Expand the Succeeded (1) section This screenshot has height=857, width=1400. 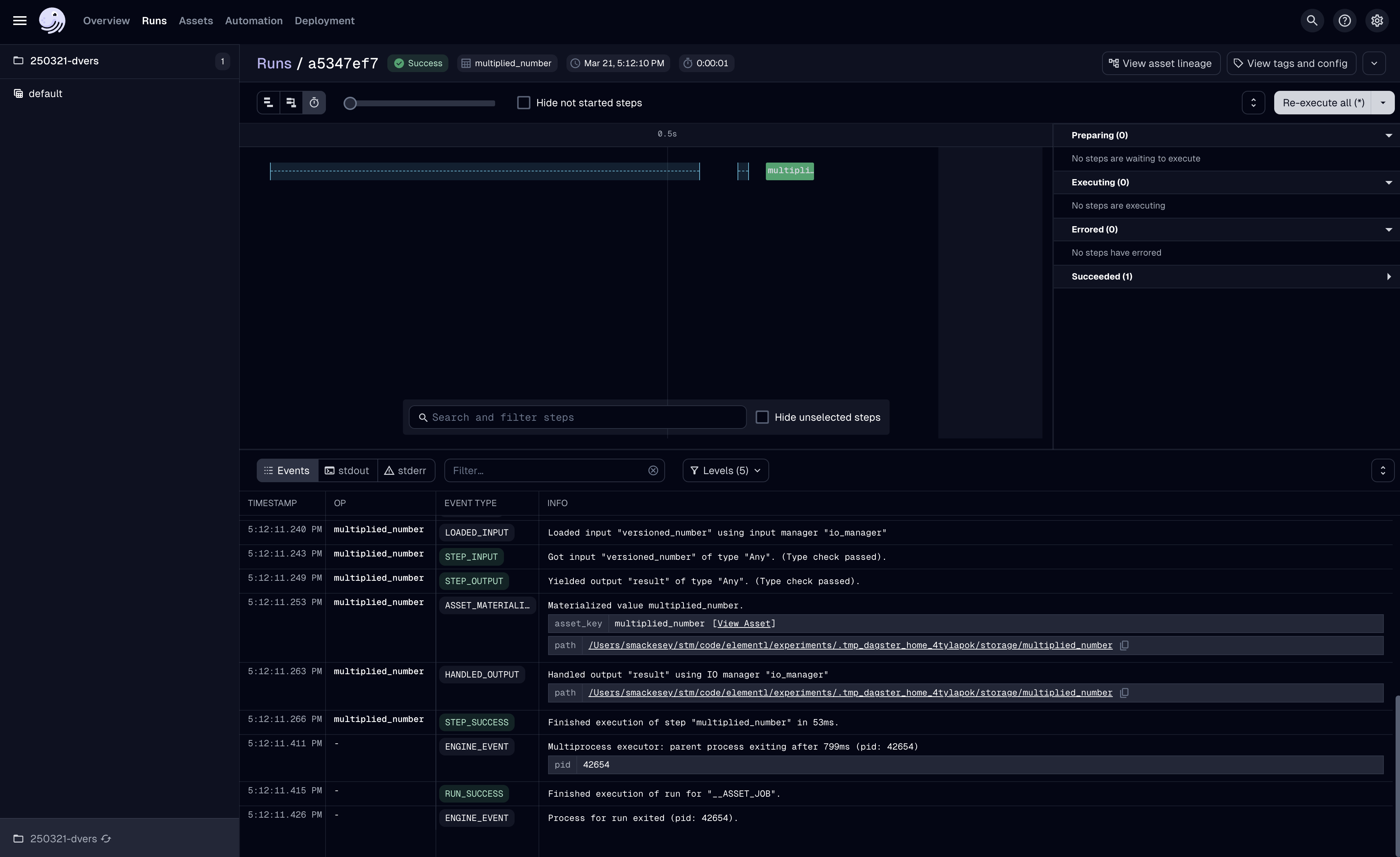coord(1388,277)
